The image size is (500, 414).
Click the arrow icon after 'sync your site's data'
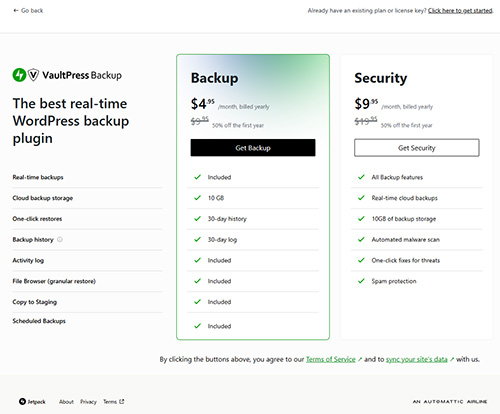(x=452, y=359)
